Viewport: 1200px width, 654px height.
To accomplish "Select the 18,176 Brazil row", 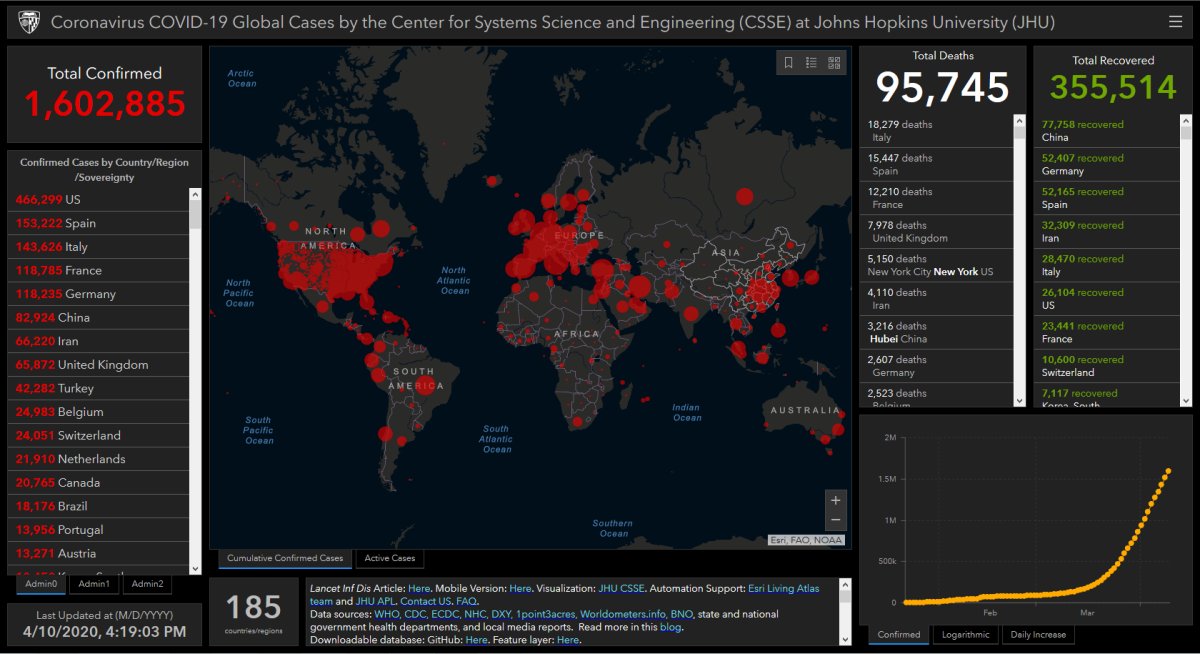I will click(x=98, y=507).
